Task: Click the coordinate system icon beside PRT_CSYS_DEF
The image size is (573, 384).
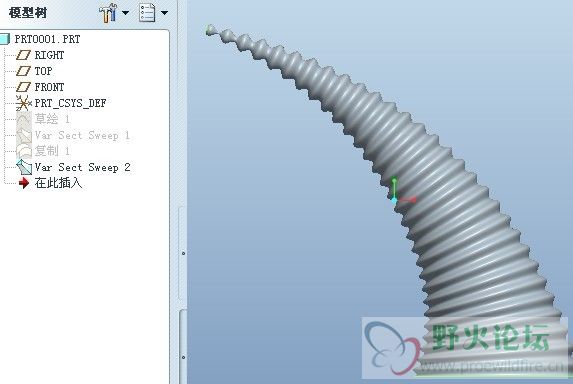Action: [24, 103]
